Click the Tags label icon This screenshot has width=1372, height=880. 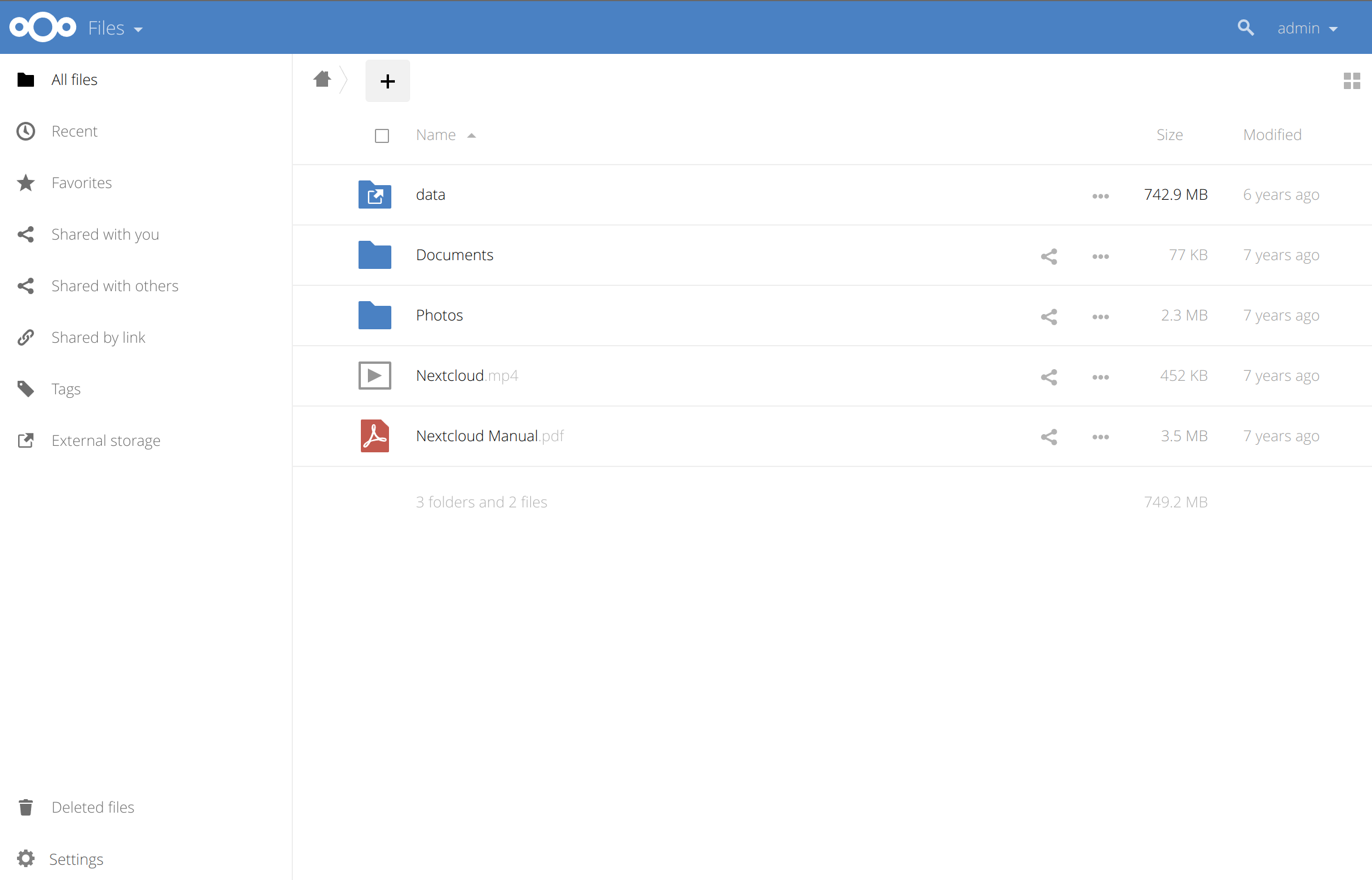coord(26,389)
